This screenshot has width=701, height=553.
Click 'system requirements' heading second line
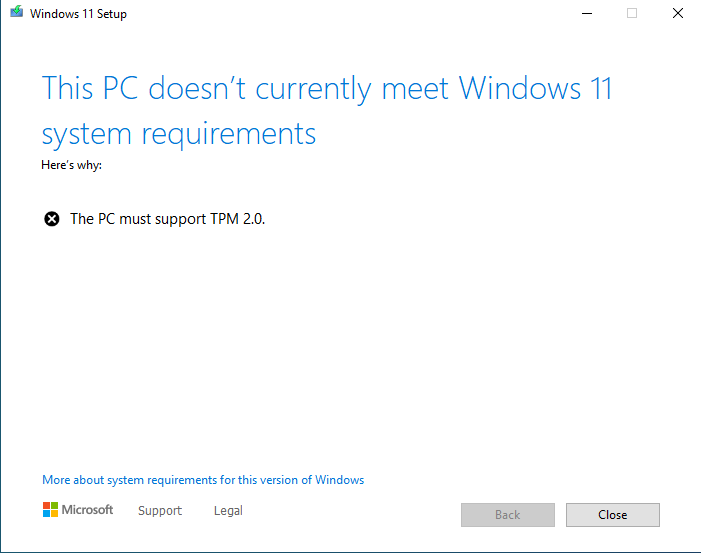point(179,134)
